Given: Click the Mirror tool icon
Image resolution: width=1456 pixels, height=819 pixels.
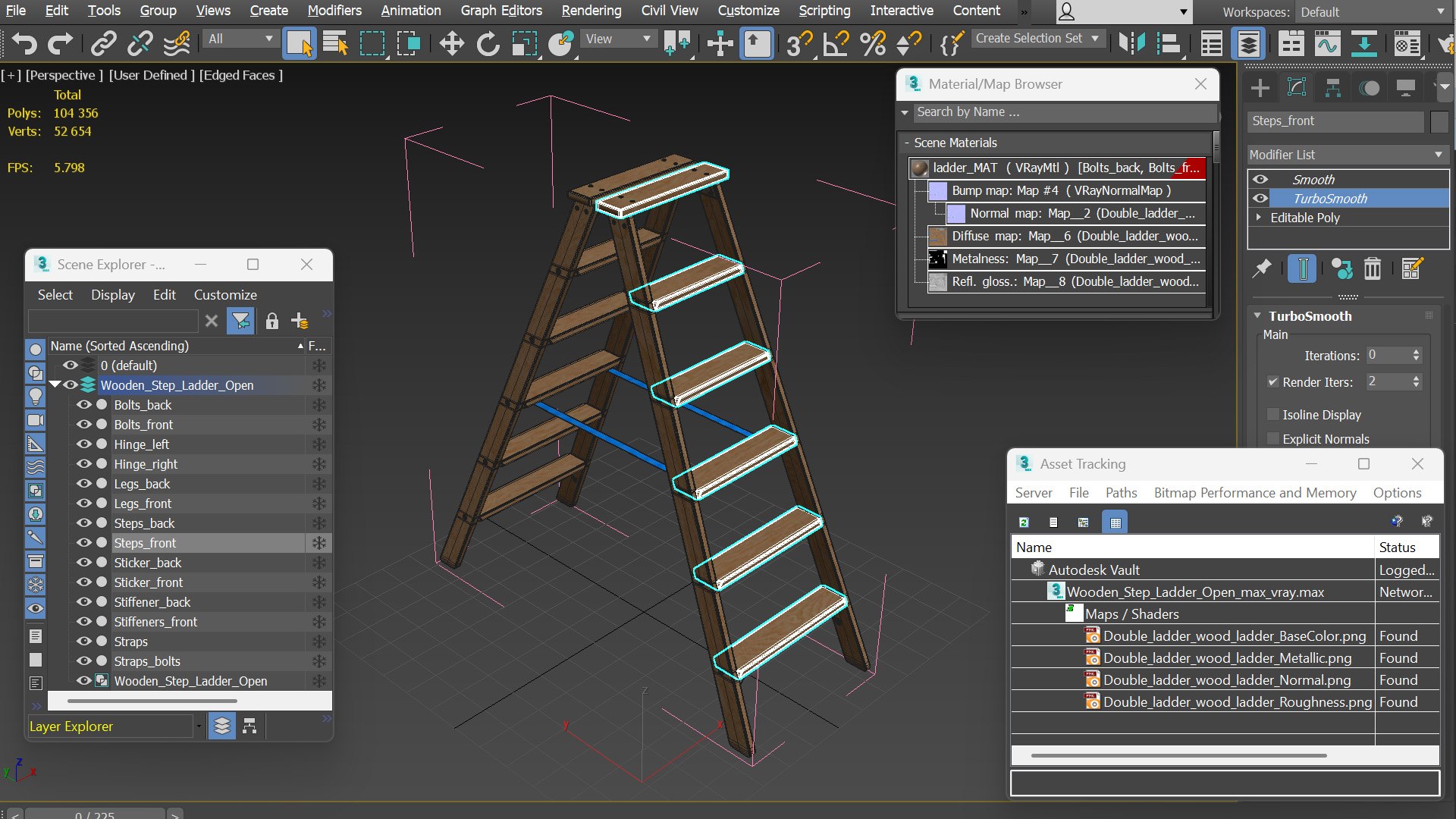Looking at the screenshot, I should tap(1131, 43).
